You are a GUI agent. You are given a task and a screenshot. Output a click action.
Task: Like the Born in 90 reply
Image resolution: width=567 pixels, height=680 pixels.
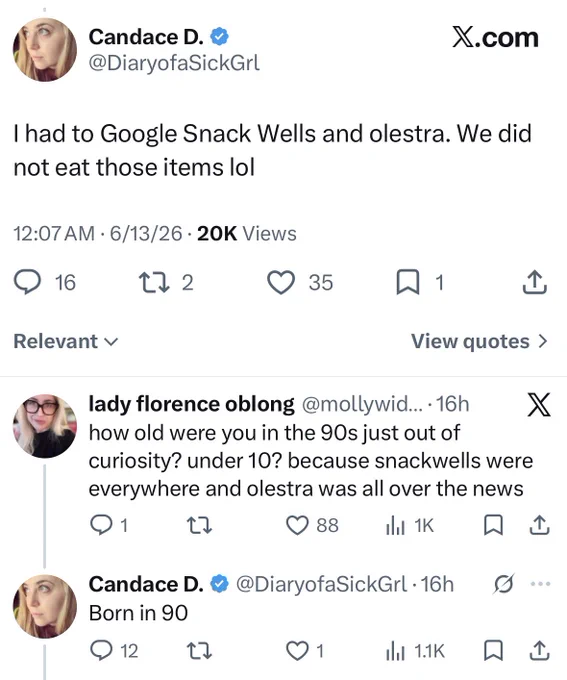pyautogui.click(x=297, y=651)
